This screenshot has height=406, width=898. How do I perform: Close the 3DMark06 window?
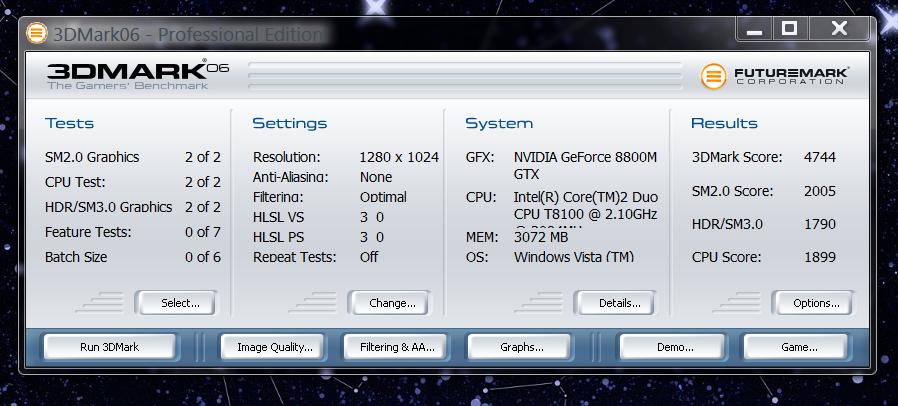click(x=840, y=29)
